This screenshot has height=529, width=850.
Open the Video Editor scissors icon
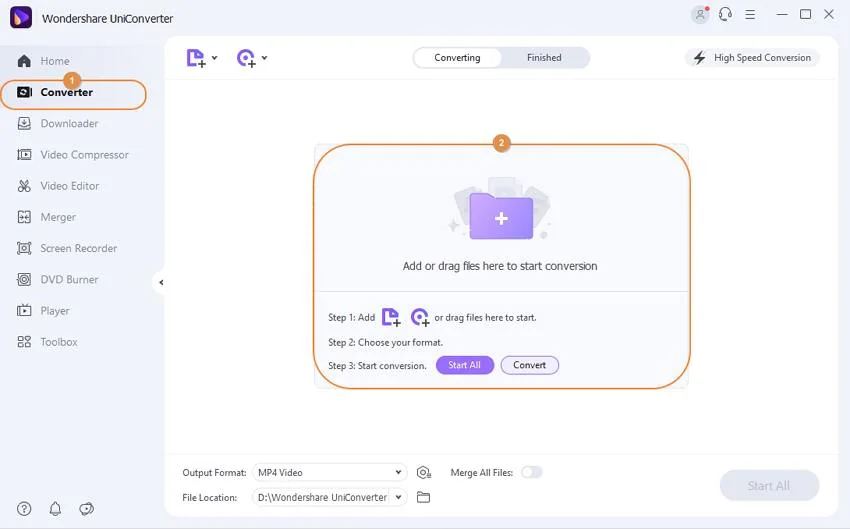(24, 186)
